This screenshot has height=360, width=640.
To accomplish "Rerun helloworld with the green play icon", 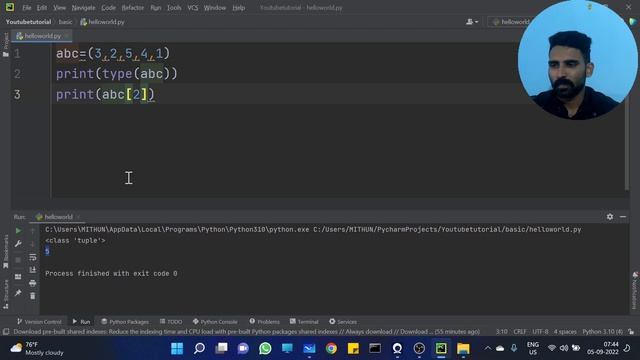I will coord(18,231).
